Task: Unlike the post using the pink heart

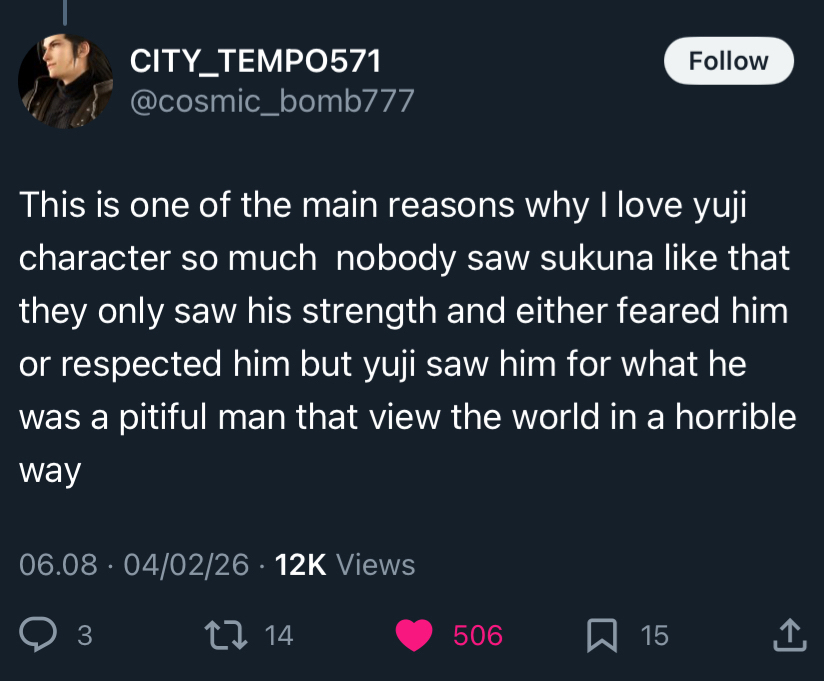Action: pos(413,635)
